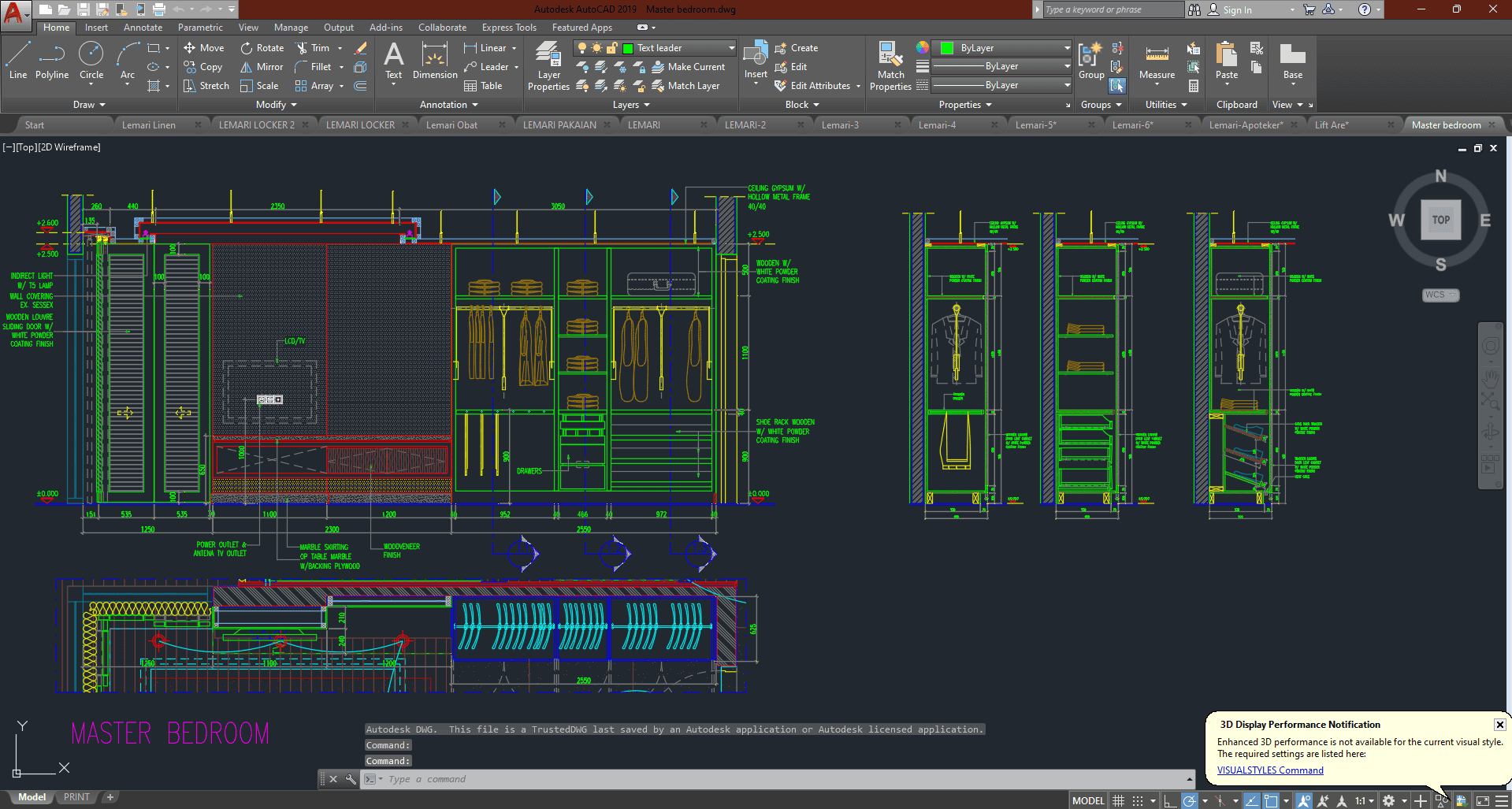
Task: Open the Measure utility
Action: [1157, 61]
